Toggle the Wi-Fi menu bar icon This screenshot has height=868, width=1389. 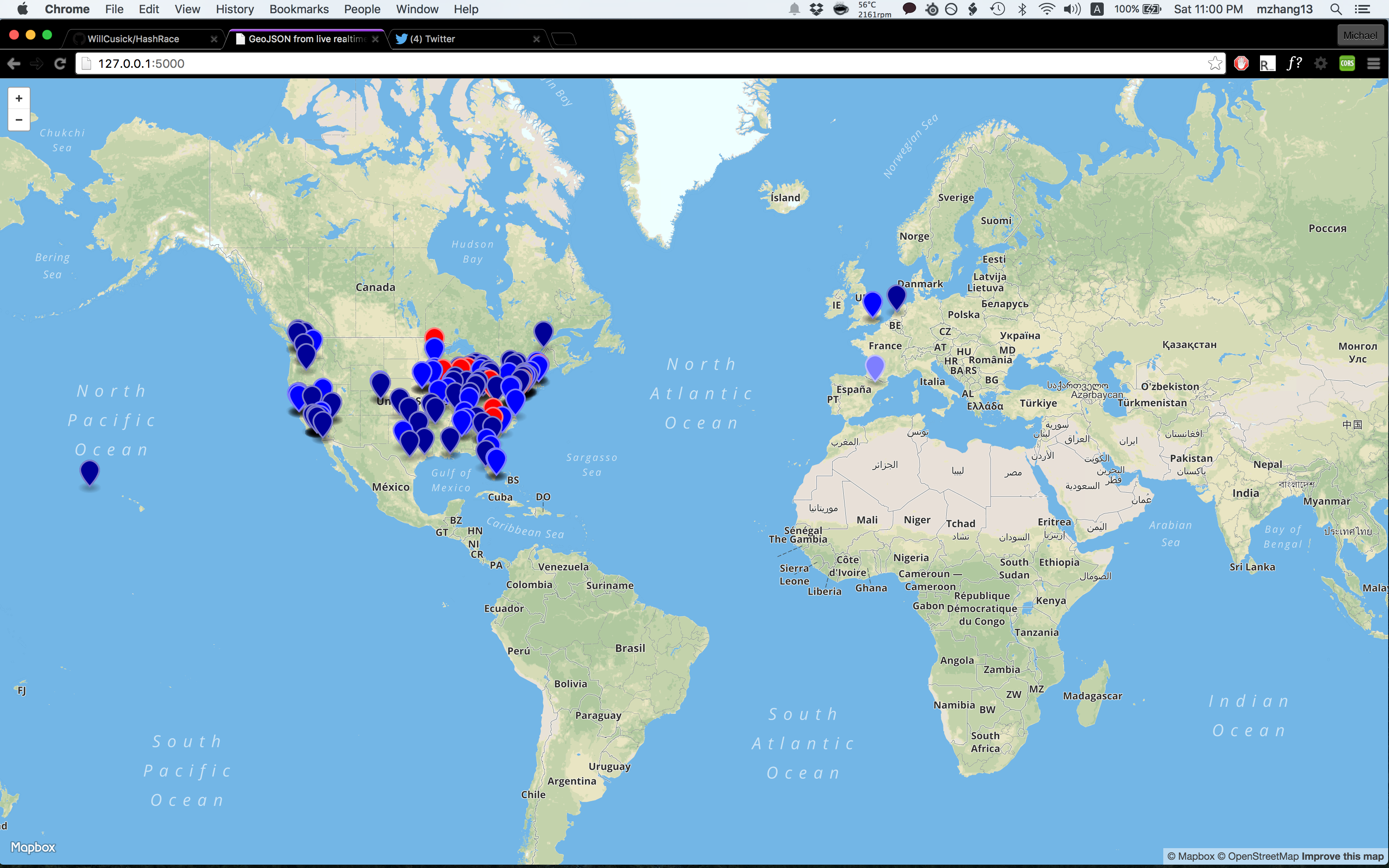click(x=1046, y=9)
